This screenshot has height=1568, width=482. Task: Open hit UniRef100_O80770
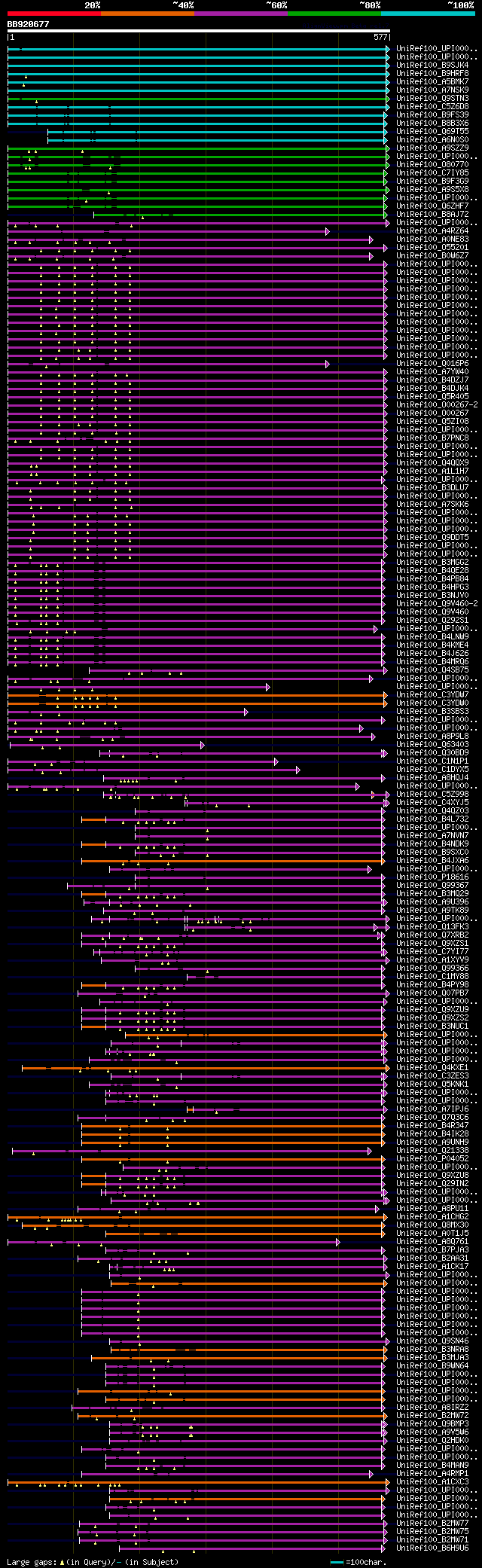432,164
